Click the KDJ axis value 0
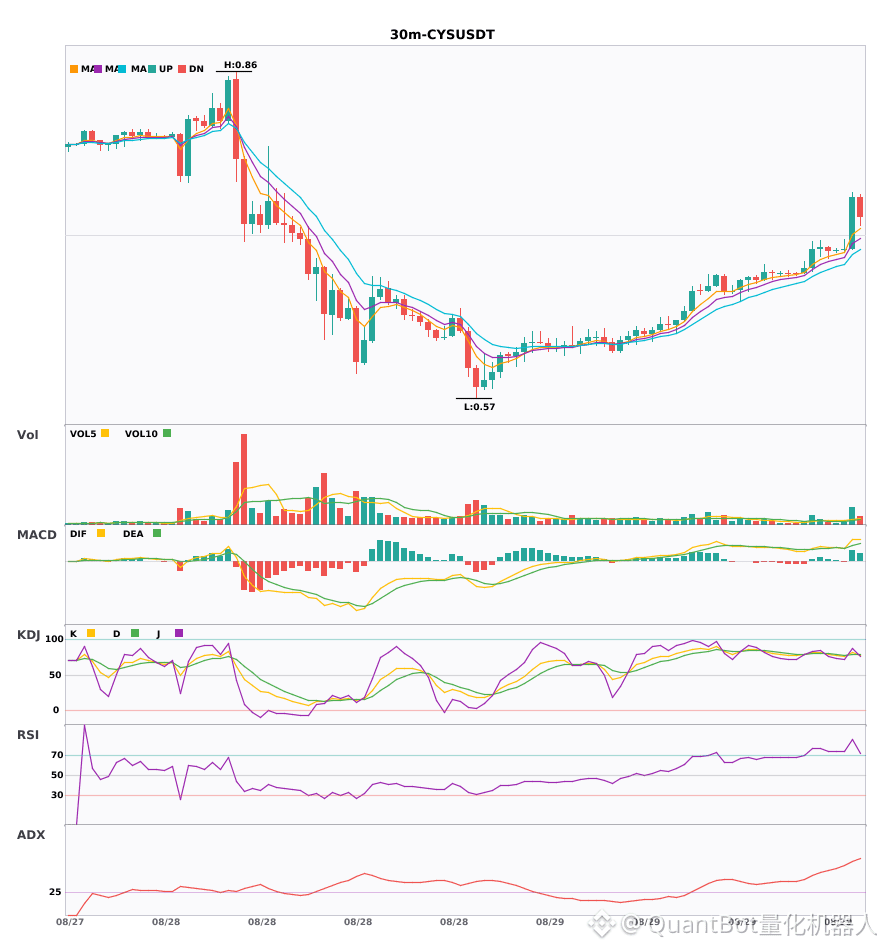The height and width of the screenshot is (950, 885). (56, 710)
